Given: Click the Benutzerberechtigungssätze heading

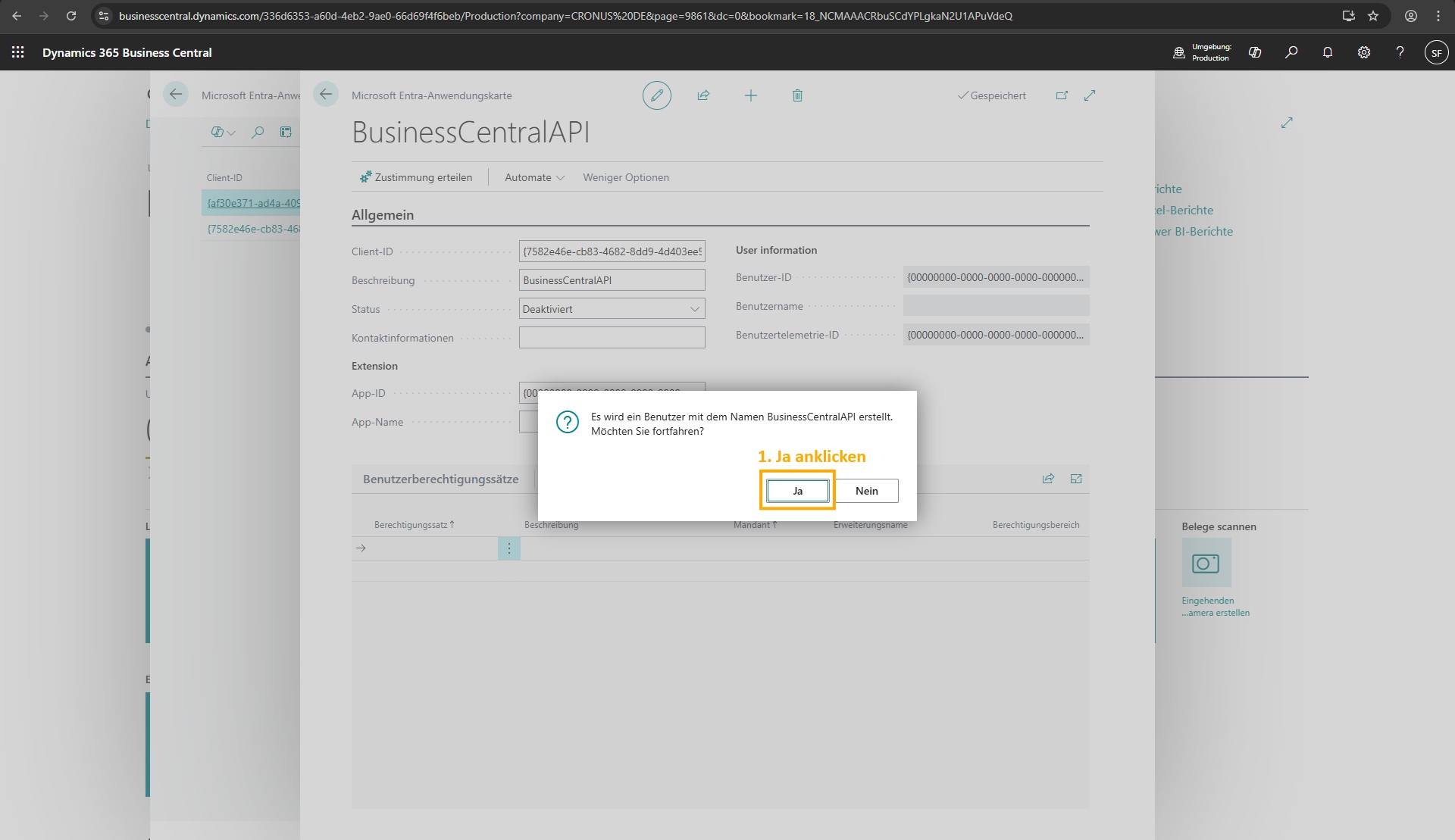Looking at the screenshot, I should [441, 479].
